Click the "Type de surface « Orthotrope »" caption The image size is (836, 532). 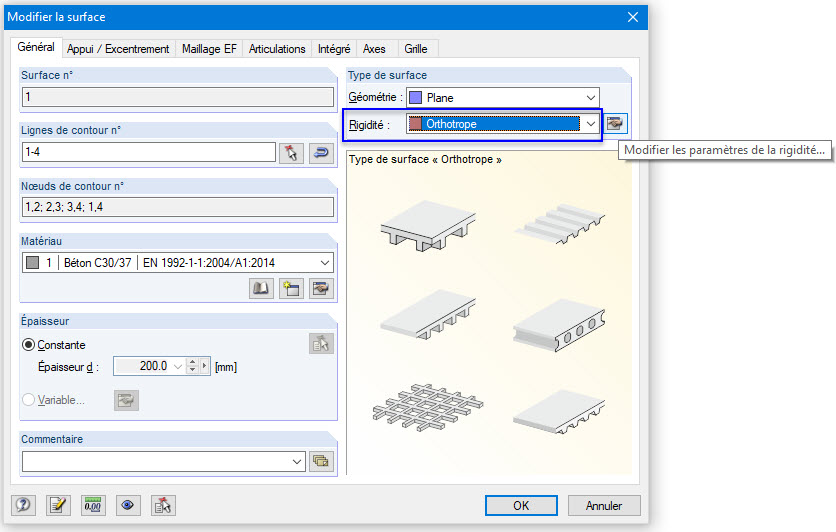coord(425,159)
